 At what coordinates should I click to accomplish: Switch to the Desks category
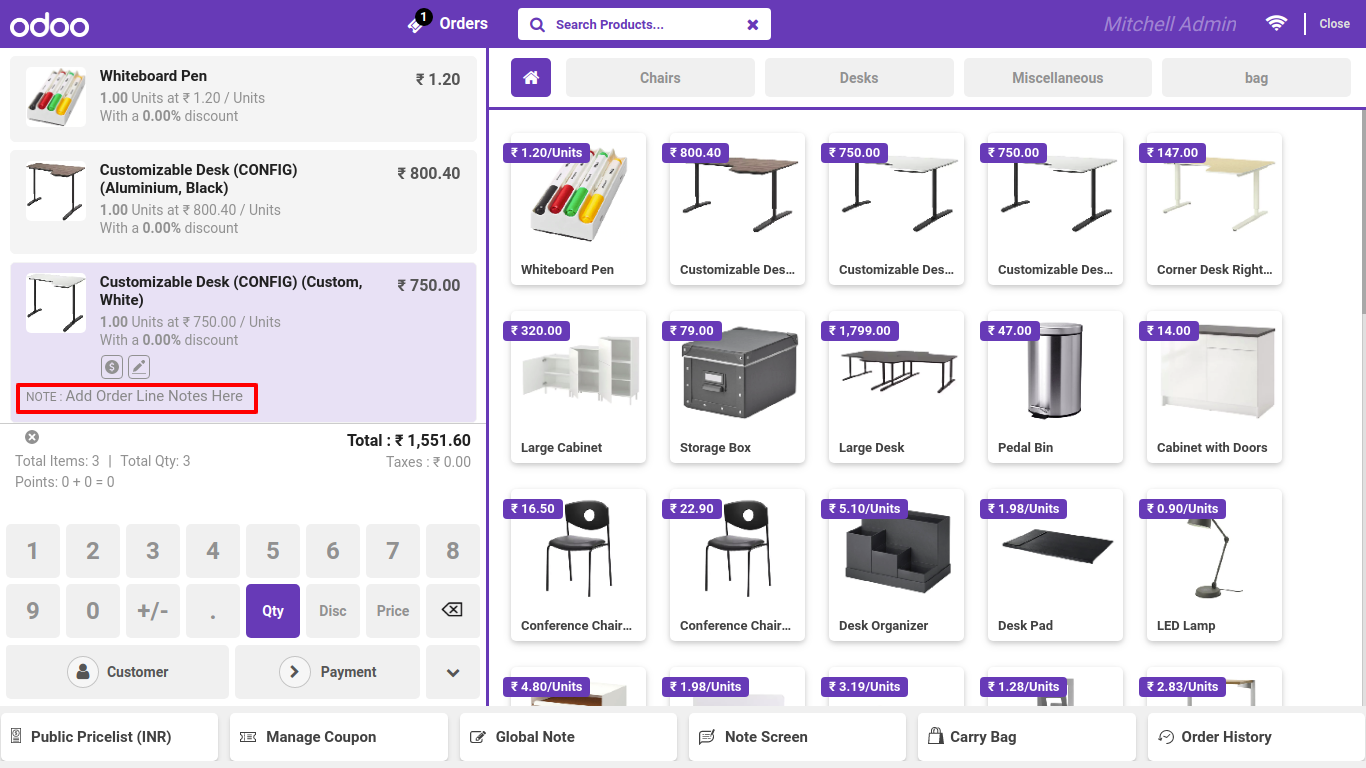click(859, 78)
